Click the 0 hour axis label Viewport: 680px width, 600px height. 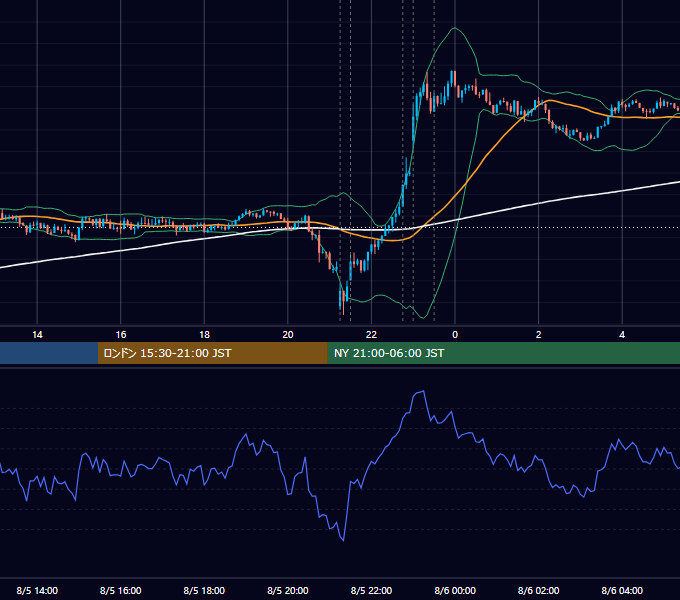(455, 335)
